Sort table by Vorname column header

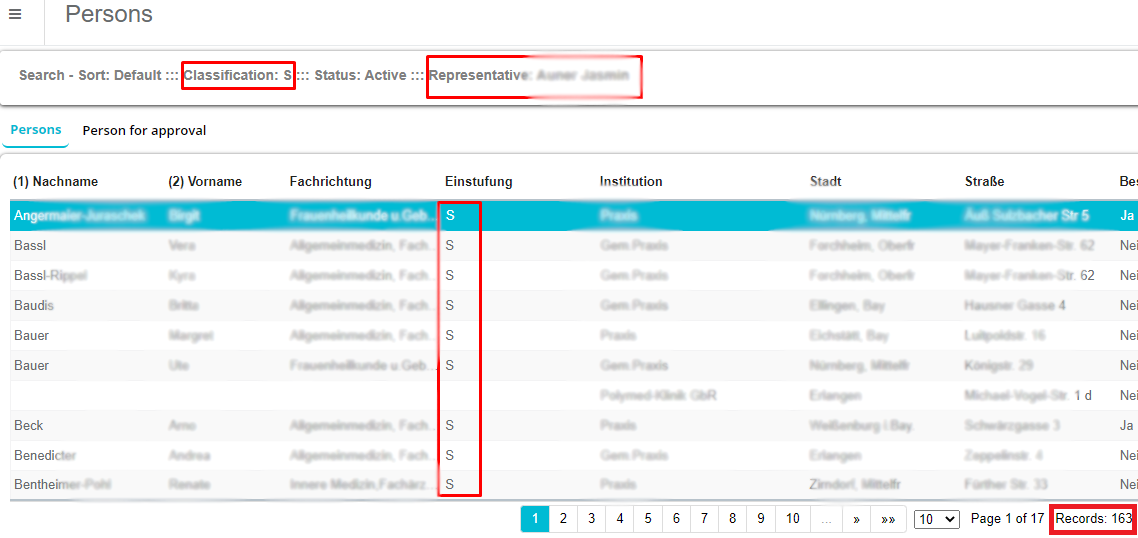pos(205,182)
